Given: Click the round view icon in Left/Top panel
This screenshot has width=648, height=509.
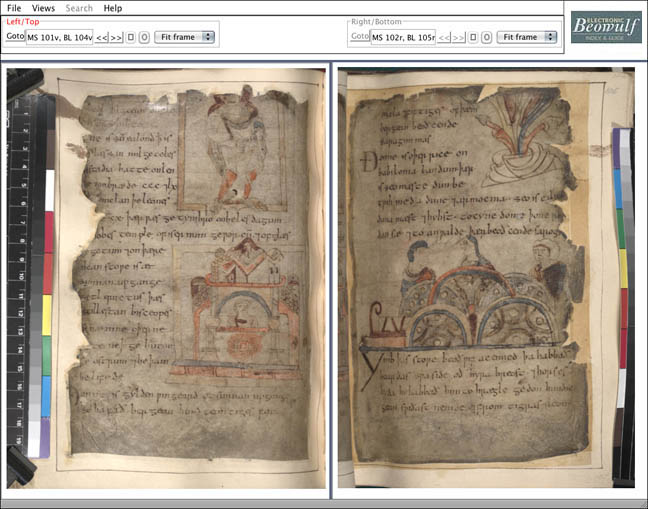Looking at the screenshot, I should coord(144,37).
